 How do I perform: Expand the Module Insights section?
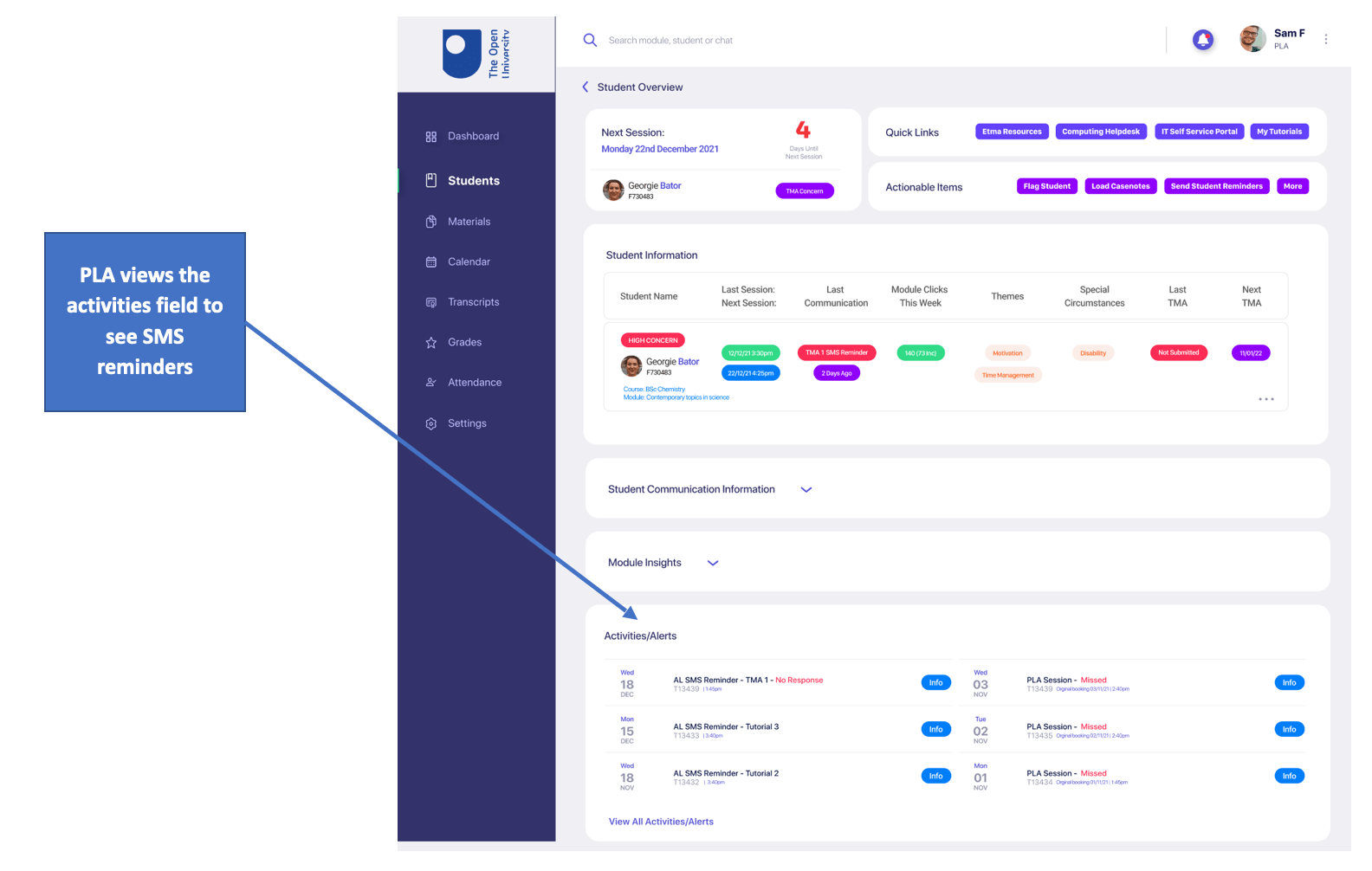pyautogui.click(x=713, y=563)
